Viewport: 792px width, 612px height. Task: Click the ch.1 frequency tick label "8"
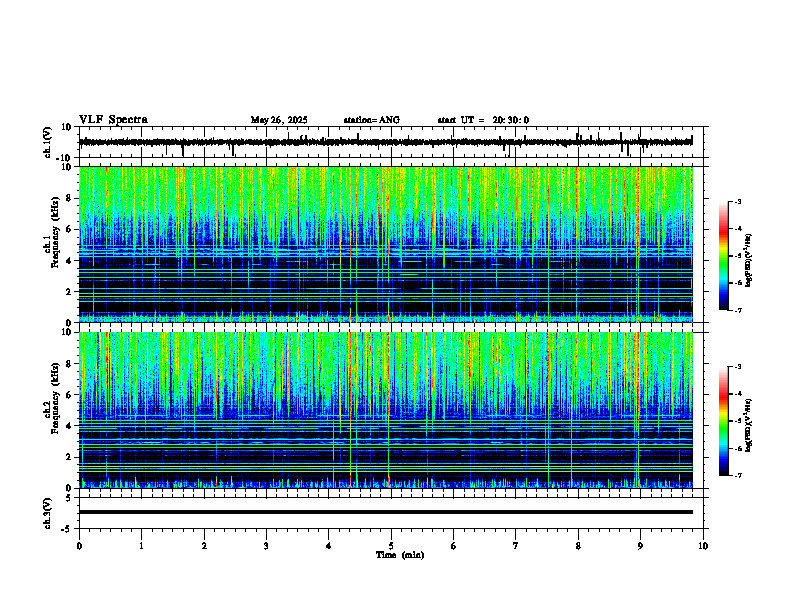[69, 198]
